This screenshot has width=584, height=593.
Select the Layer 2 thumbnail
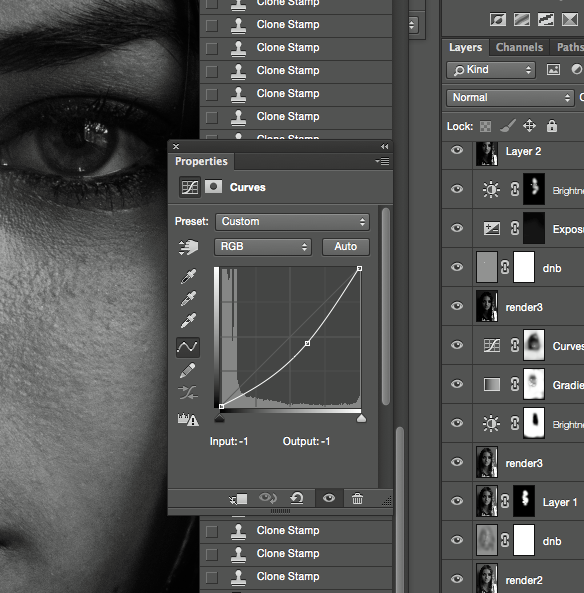pos(486,153)
